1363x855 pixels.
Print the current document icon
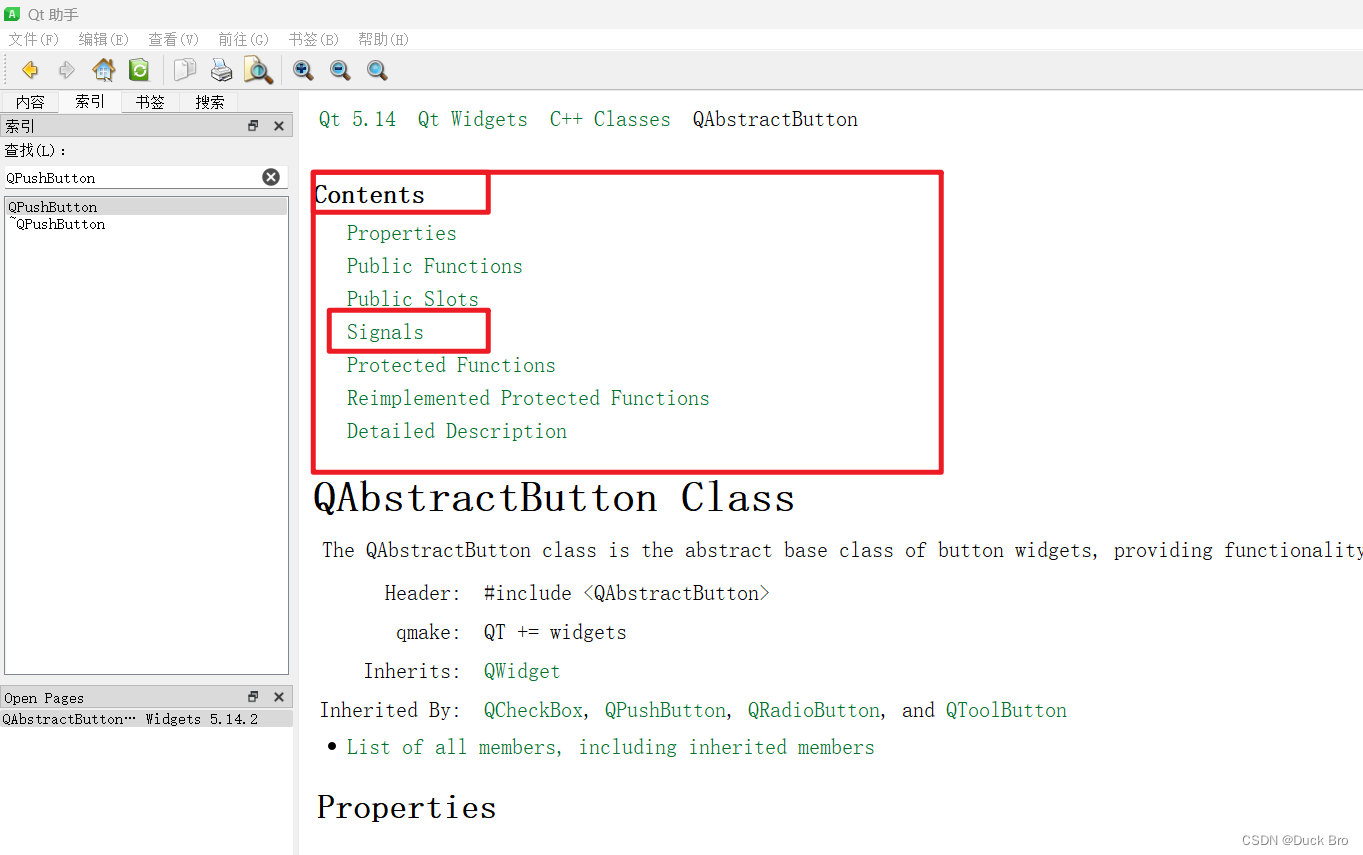(221, 70)
